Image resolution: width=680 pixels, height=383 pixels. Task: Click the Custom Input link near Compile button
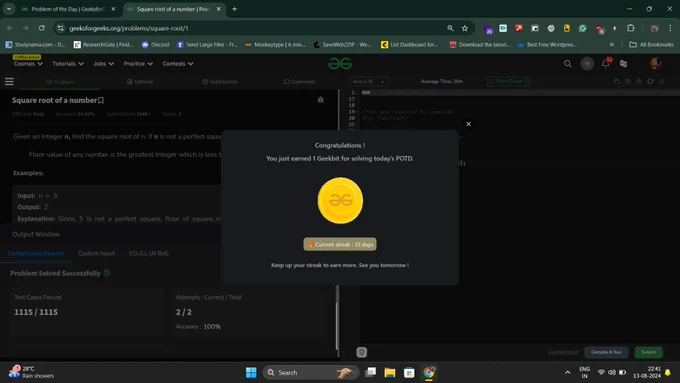point(563,352)
